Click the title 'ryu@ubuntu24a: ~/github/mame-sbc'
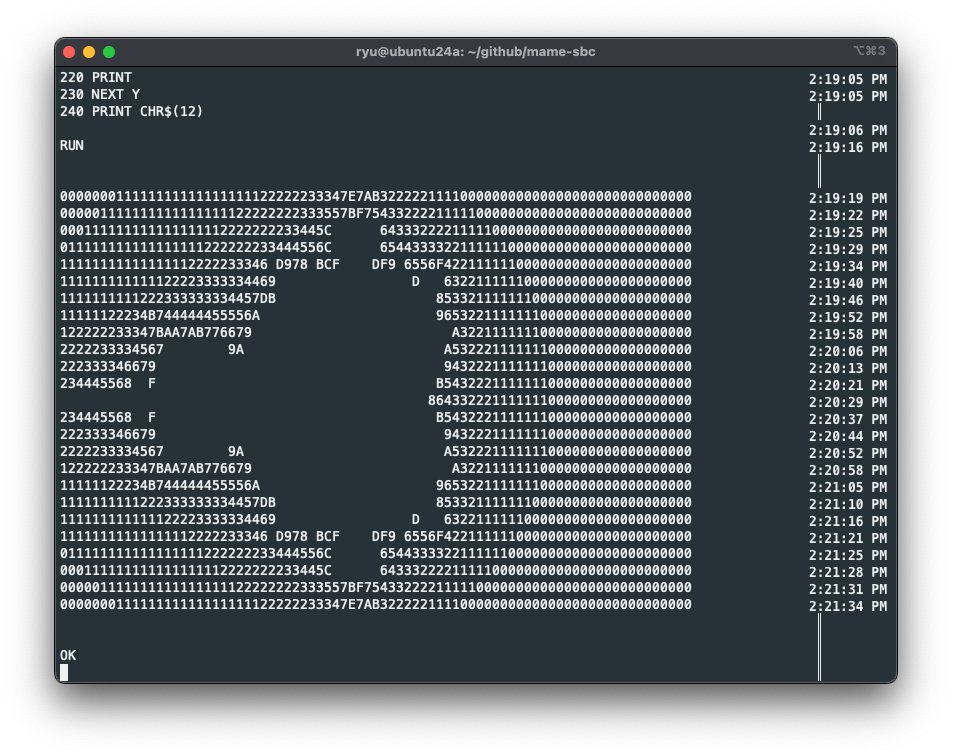 pyautogui.click(x=475, y=52)
